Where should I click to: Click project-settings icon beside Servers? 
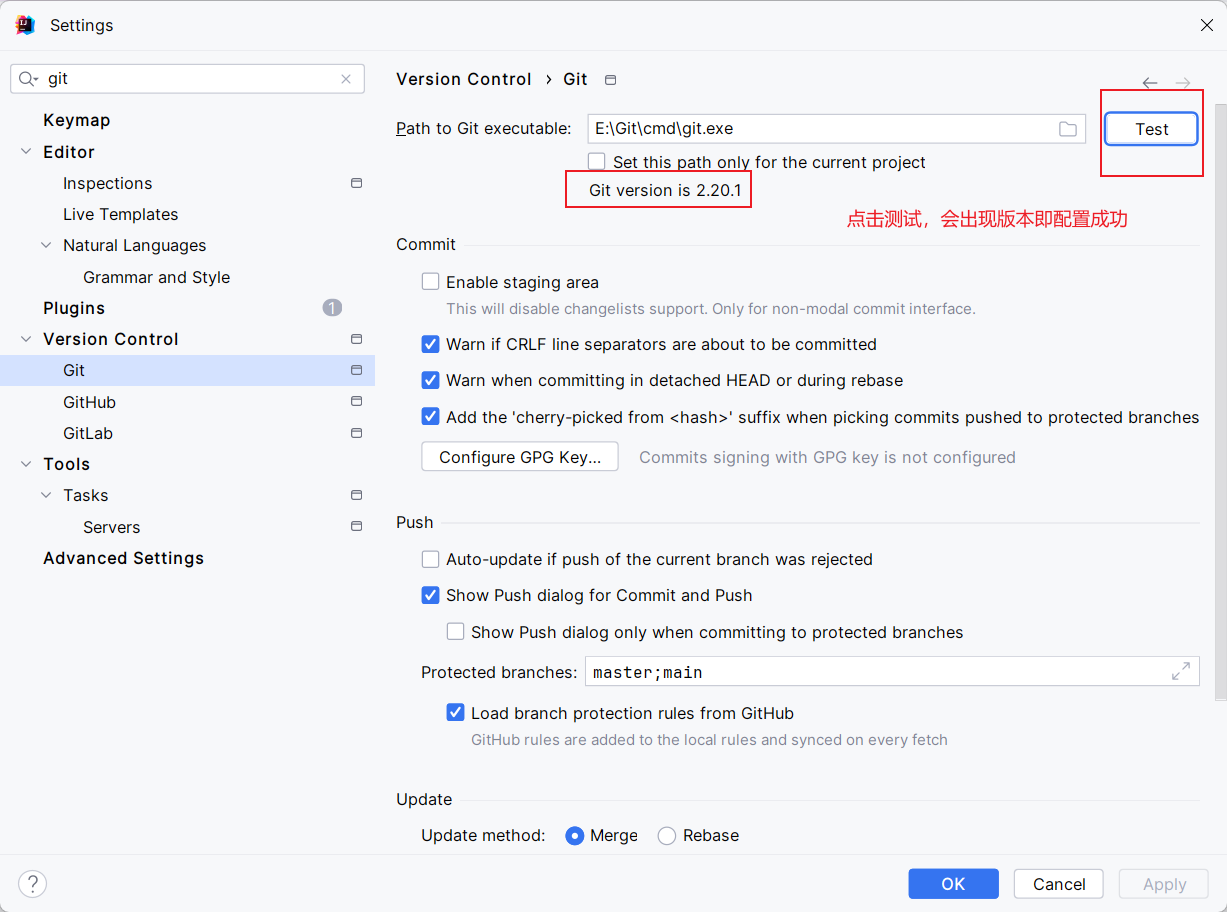click(356, 526)
